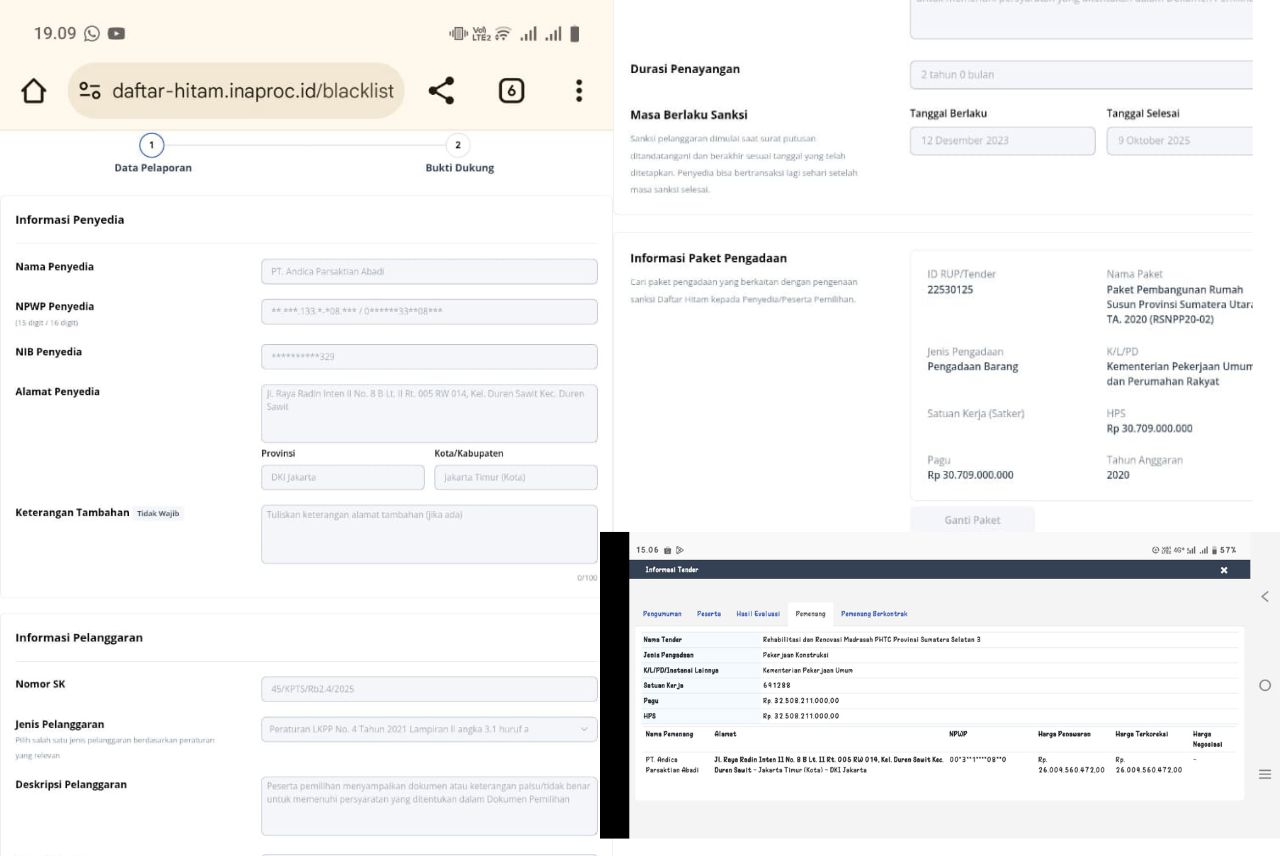The height and width of the screenshot is (856, 1280).
Task: Close the Informasi Tender panel
Action: 1224,570
